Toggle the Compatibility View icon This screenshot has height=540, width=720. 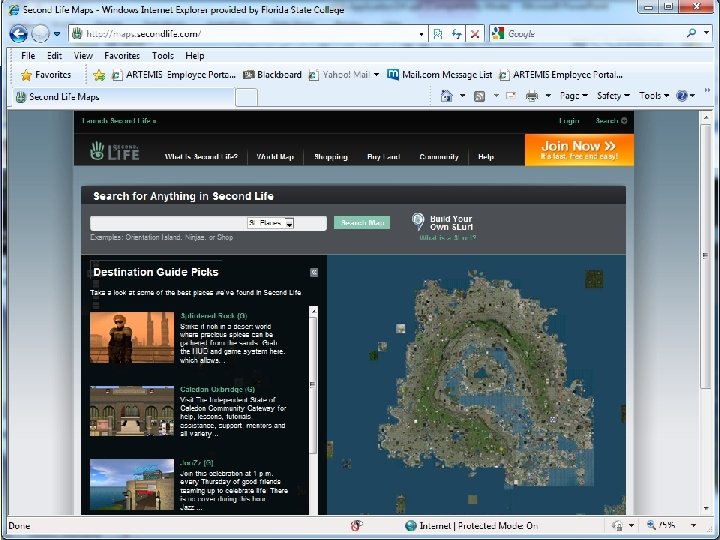(x=438, y=34)
